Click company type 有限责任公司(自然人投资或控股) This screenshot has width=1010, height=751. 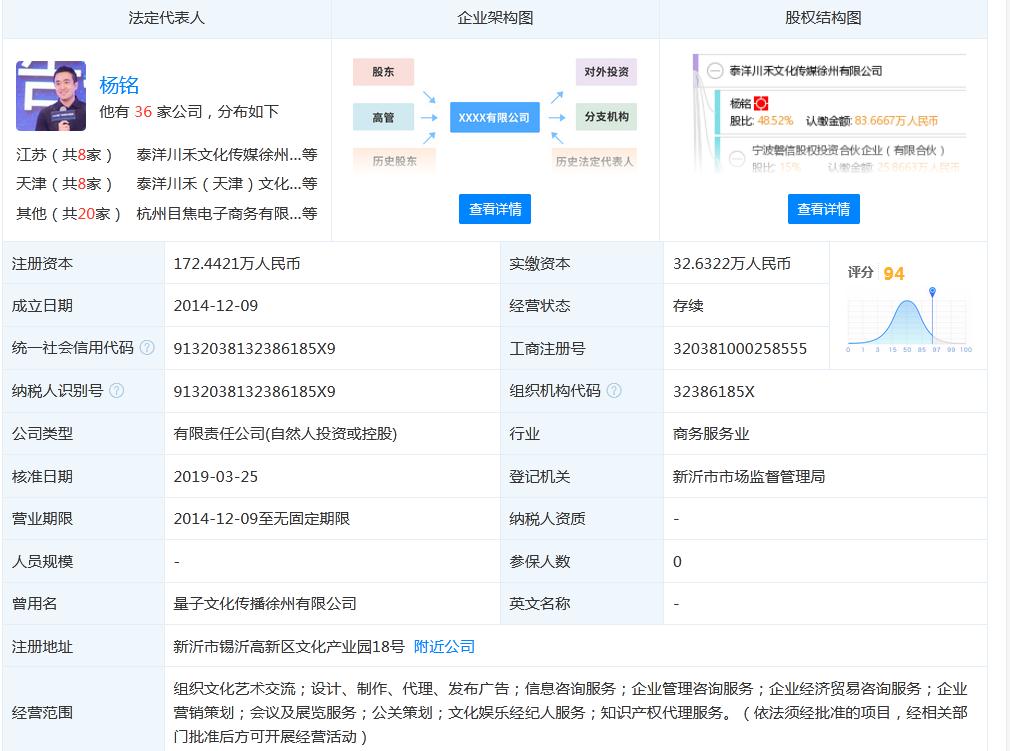coord(285,433)
